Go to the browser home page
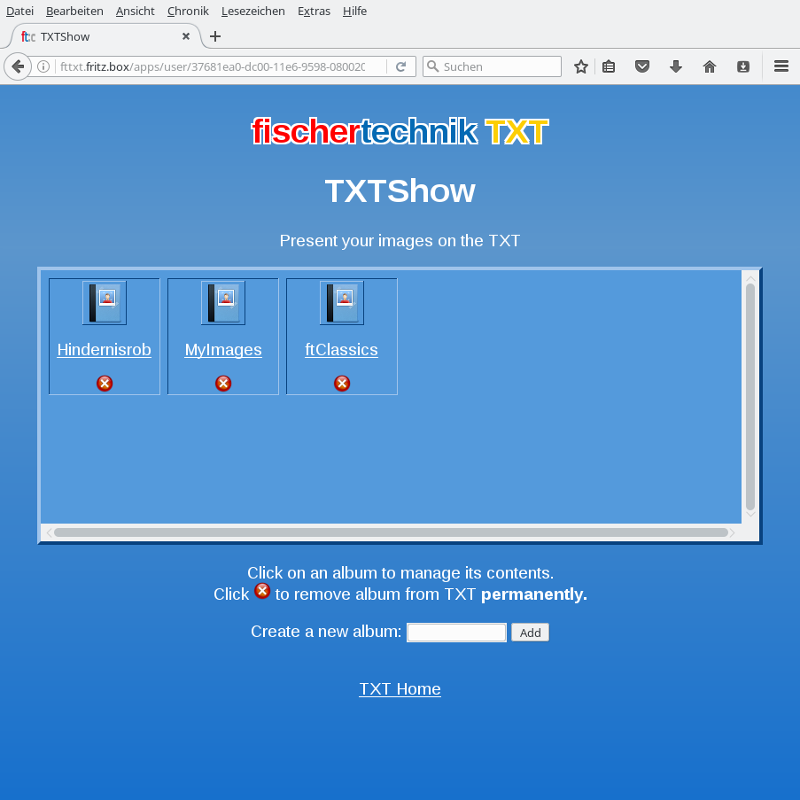The height and width of the screenshot is (800, 800). click(x=709, y=67)
